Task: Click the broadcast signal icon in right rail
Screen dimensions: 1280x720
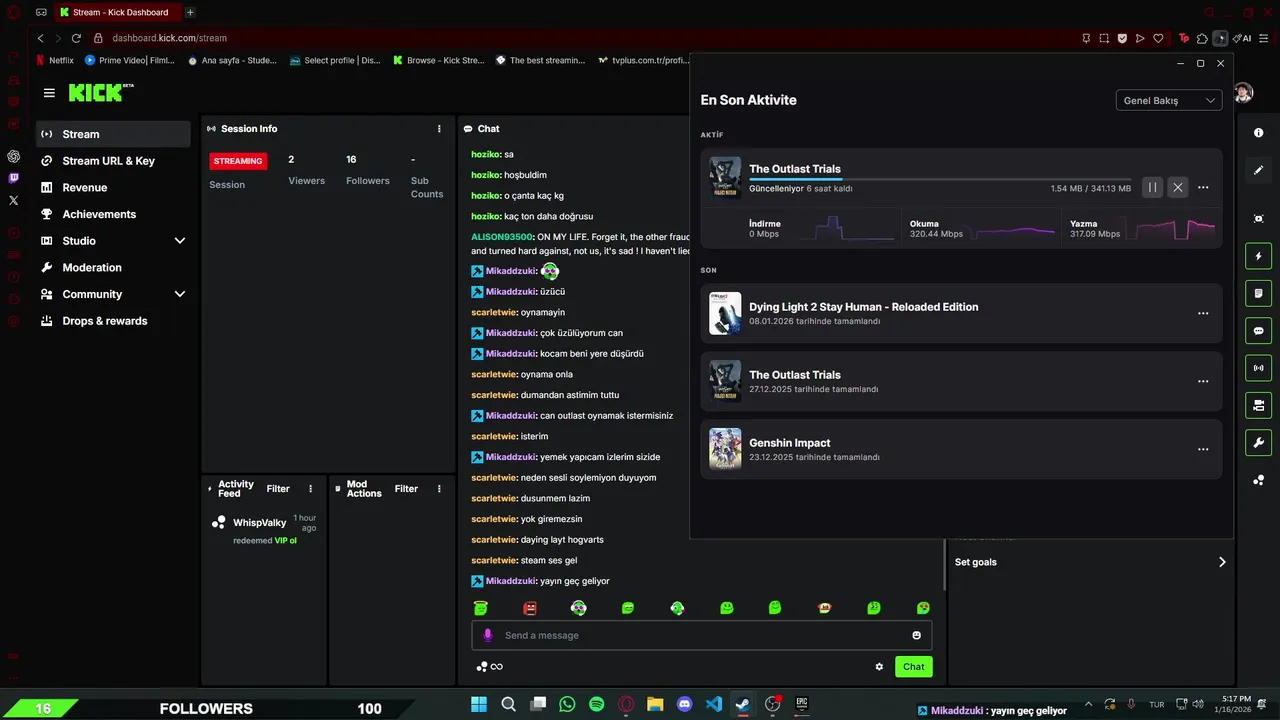Action: (x=1258, y=368)
